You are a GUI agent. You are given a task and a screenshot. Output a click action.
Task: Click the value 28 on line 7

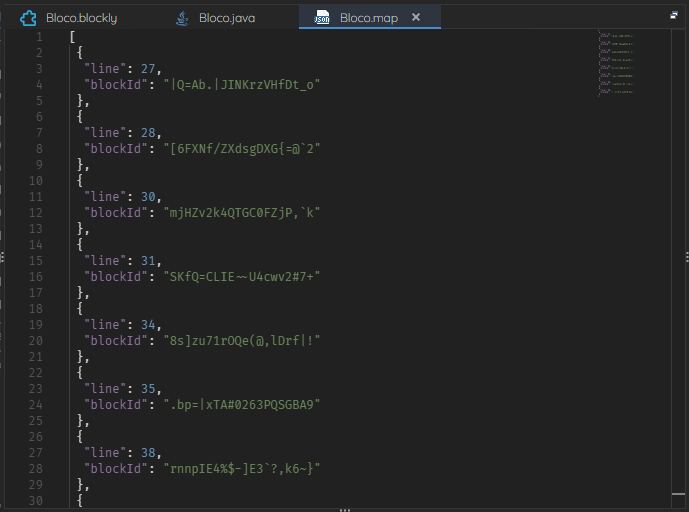click(x=148, y=133)
